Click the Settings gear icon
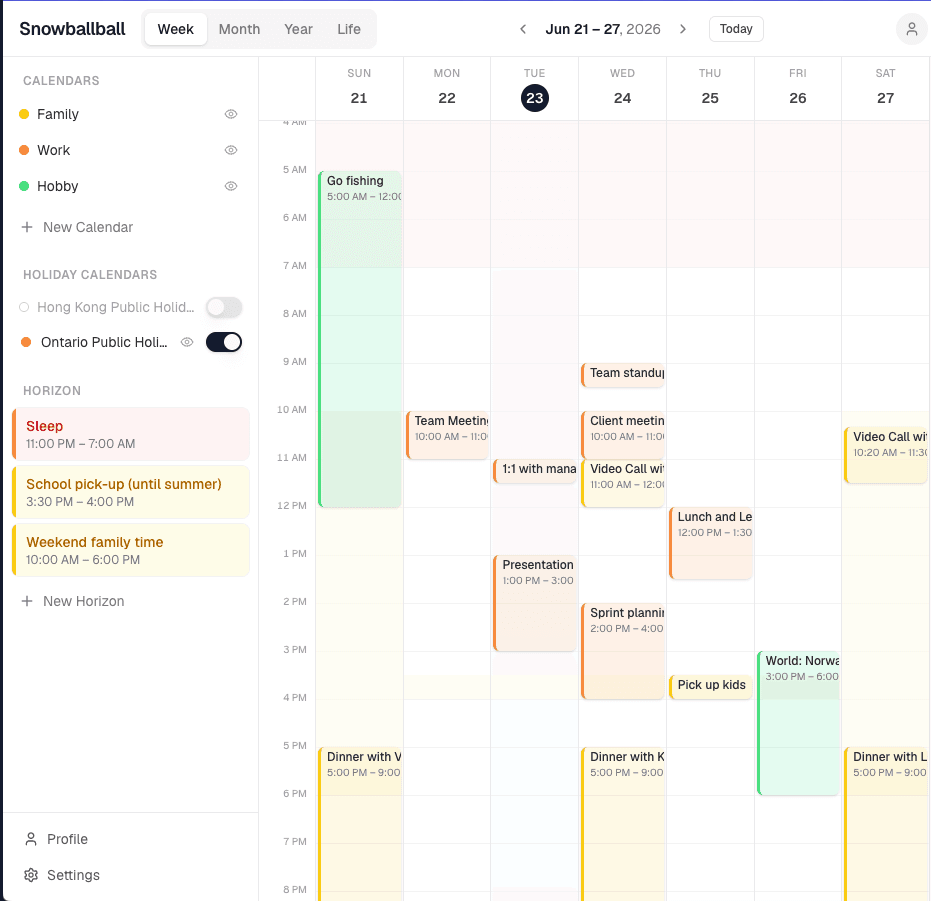 (x=31, y=875)
